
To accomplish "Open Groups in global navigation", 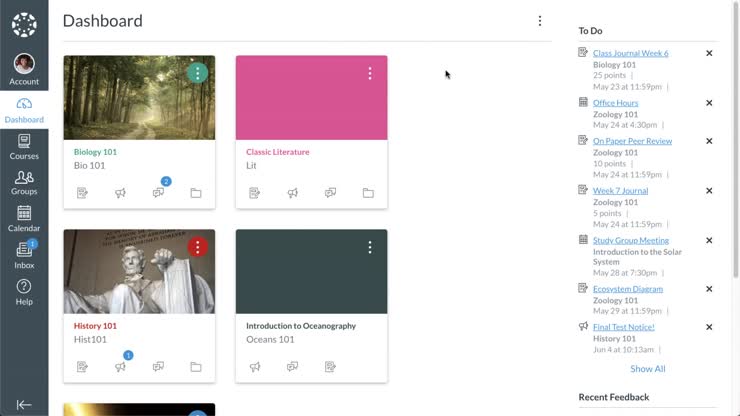I will point(24,183).
